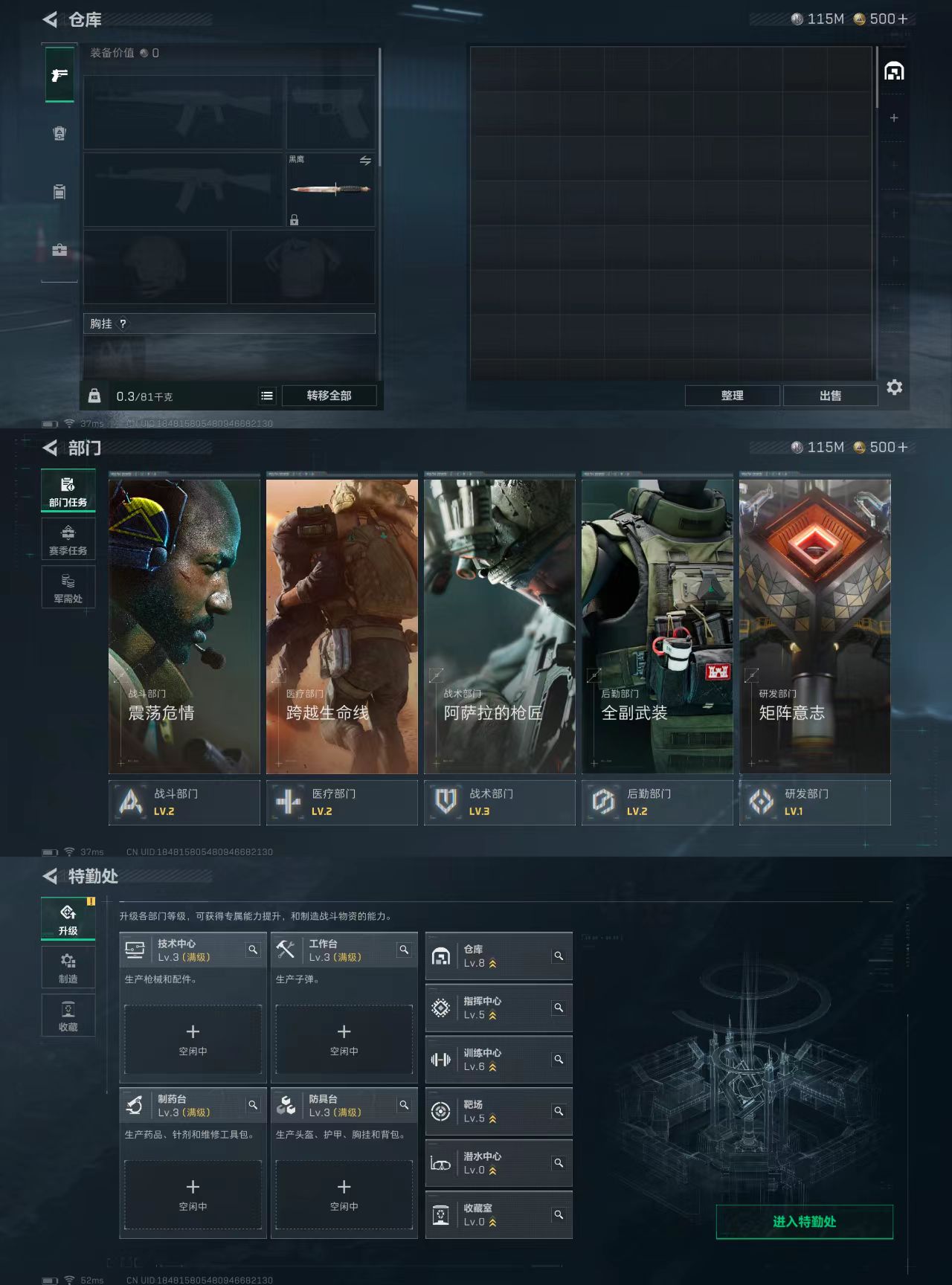Expand the 仓库 Lv.8 upgrade row
Screen dimensions: 952x1285
[498, 956]
